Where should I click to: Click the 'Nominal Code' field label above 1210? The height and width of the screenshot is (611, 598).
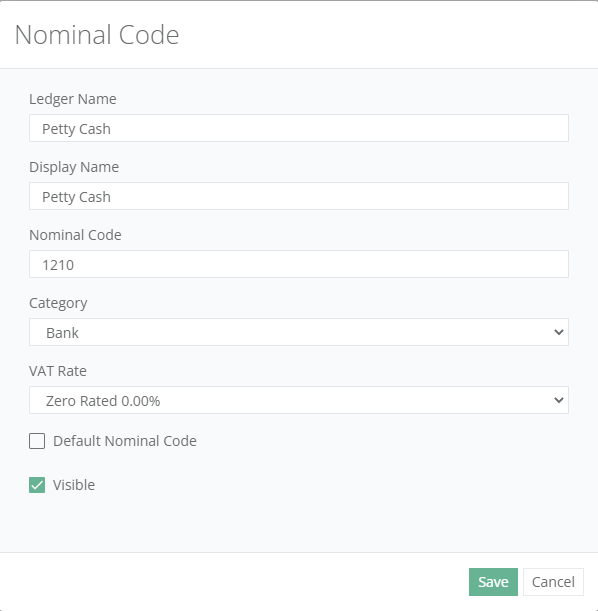[x=75, y=235]
